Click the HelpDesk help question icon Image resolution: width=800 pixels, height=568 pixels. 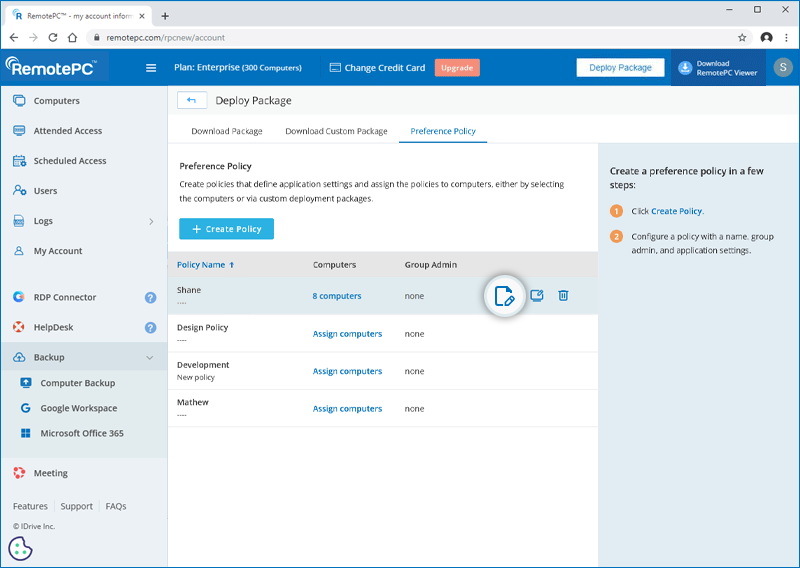pyautogui.click(x=150, y=327)
